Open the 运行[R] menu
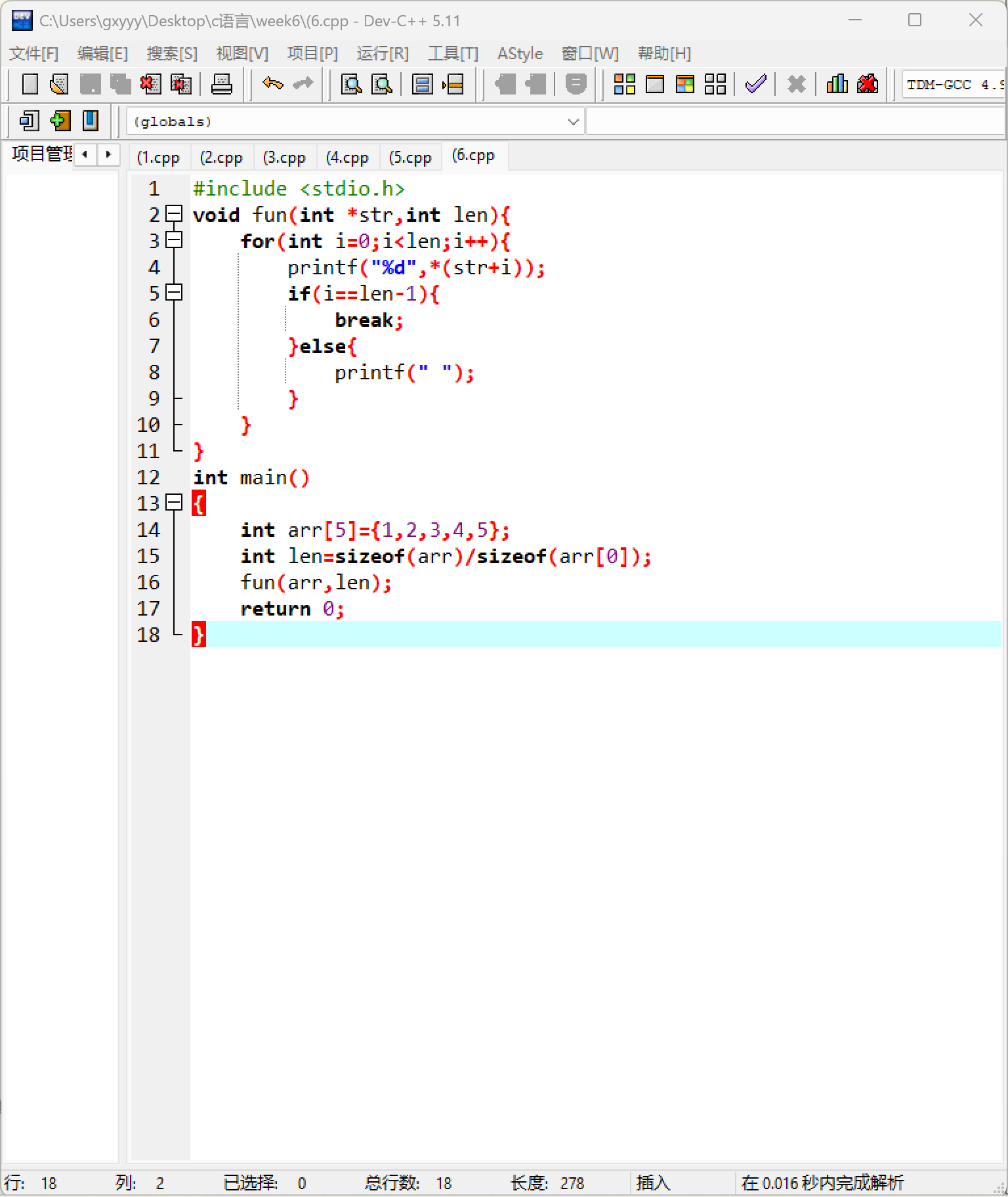 coord(383,53)
